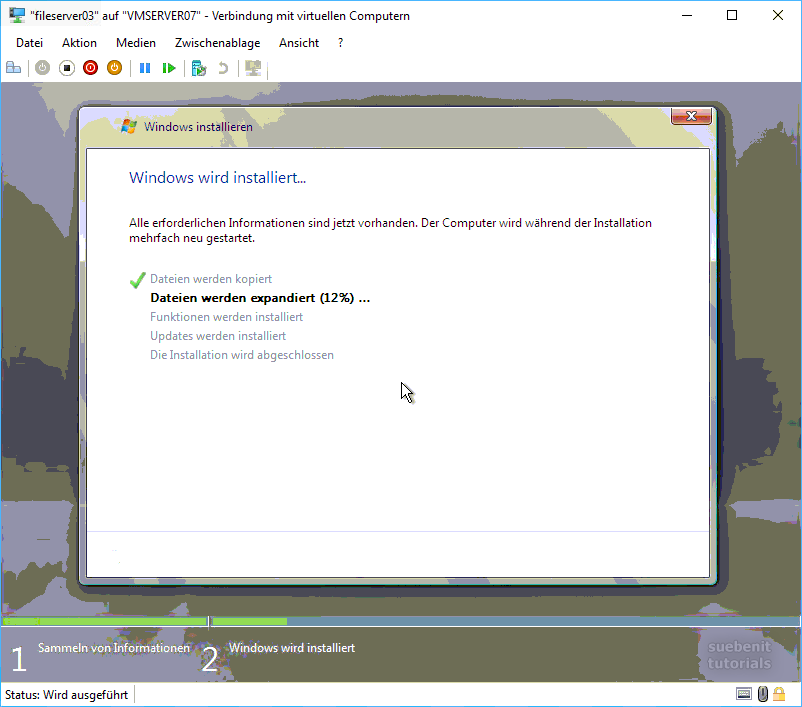Click 'Updates werden installiert' text

tap(218, 336)
